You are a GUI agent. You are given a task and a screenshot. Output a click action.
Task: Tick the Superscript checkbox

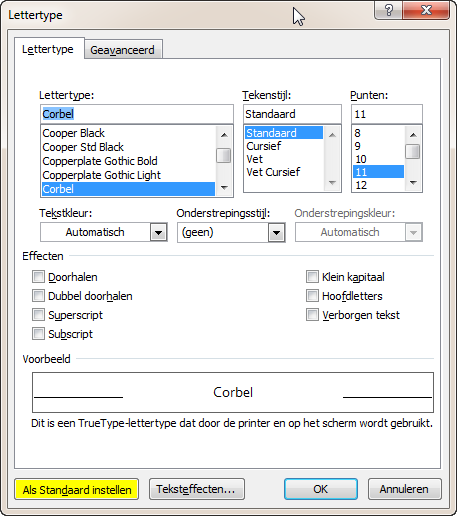click(x=38, y=315)
